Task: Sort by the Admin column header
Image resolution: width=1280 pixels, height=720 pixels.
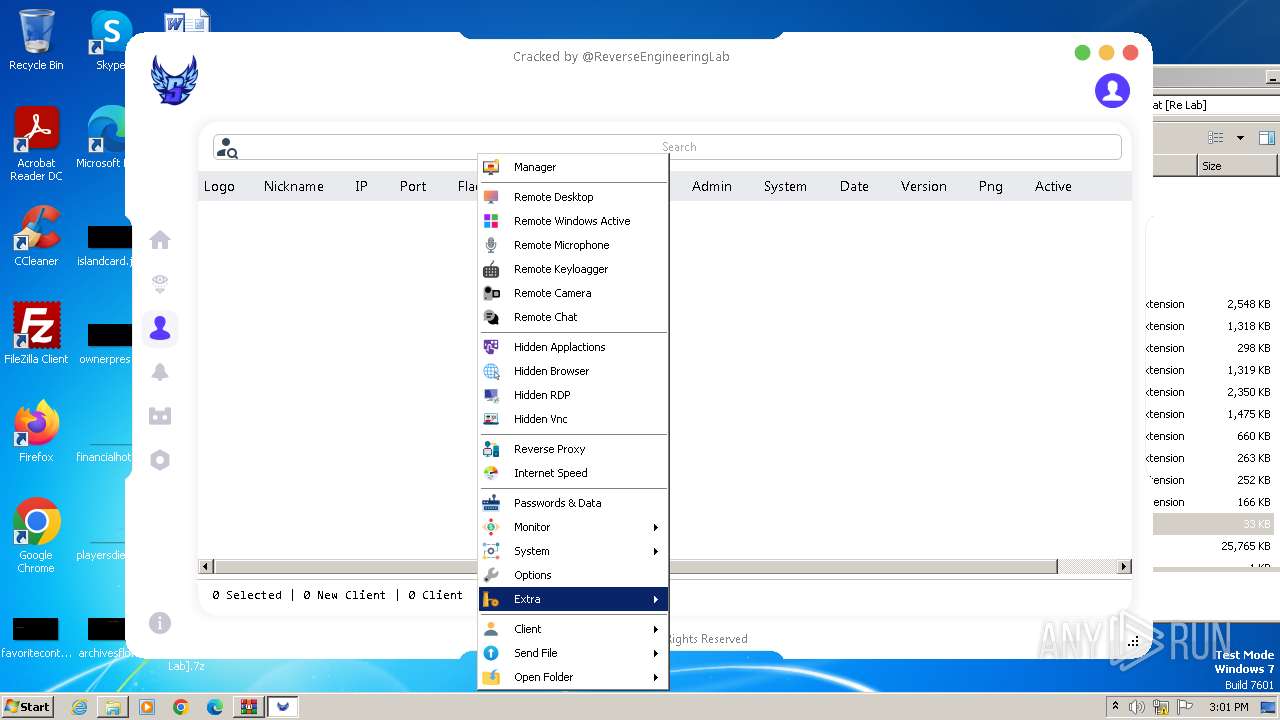Action: click(x=712, y=186)
